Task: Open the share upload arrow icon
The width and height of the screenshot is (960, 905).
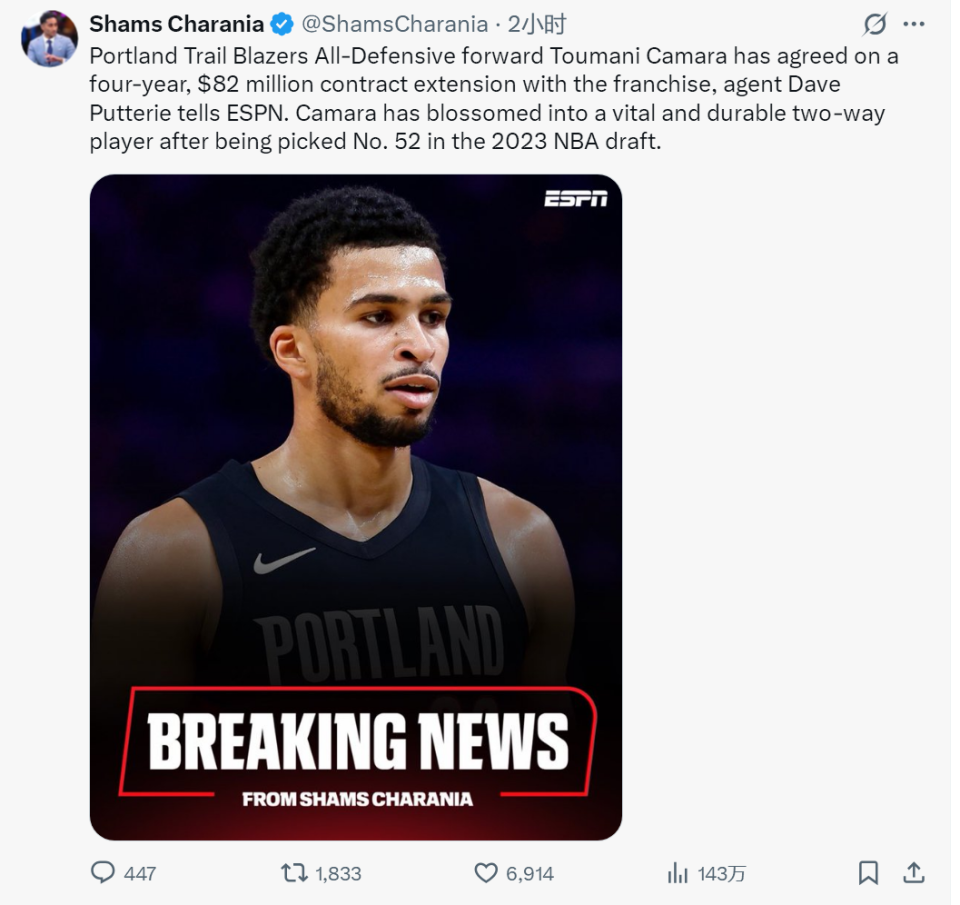Action: point(913,873)
